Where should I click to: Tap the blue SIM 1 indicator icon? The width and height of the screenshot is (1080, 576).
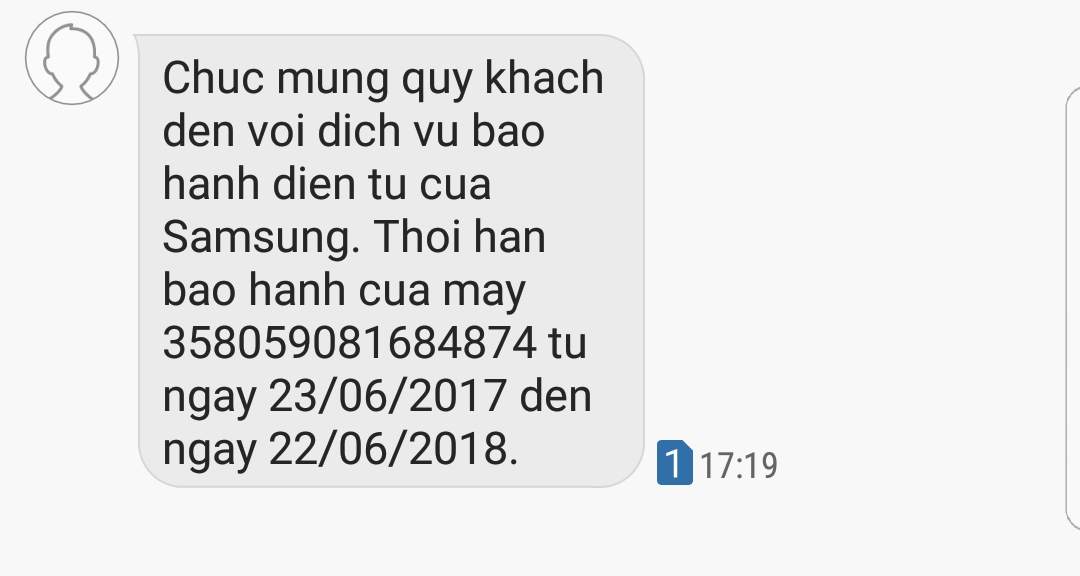pyautogui.click(x=674, y=462)
